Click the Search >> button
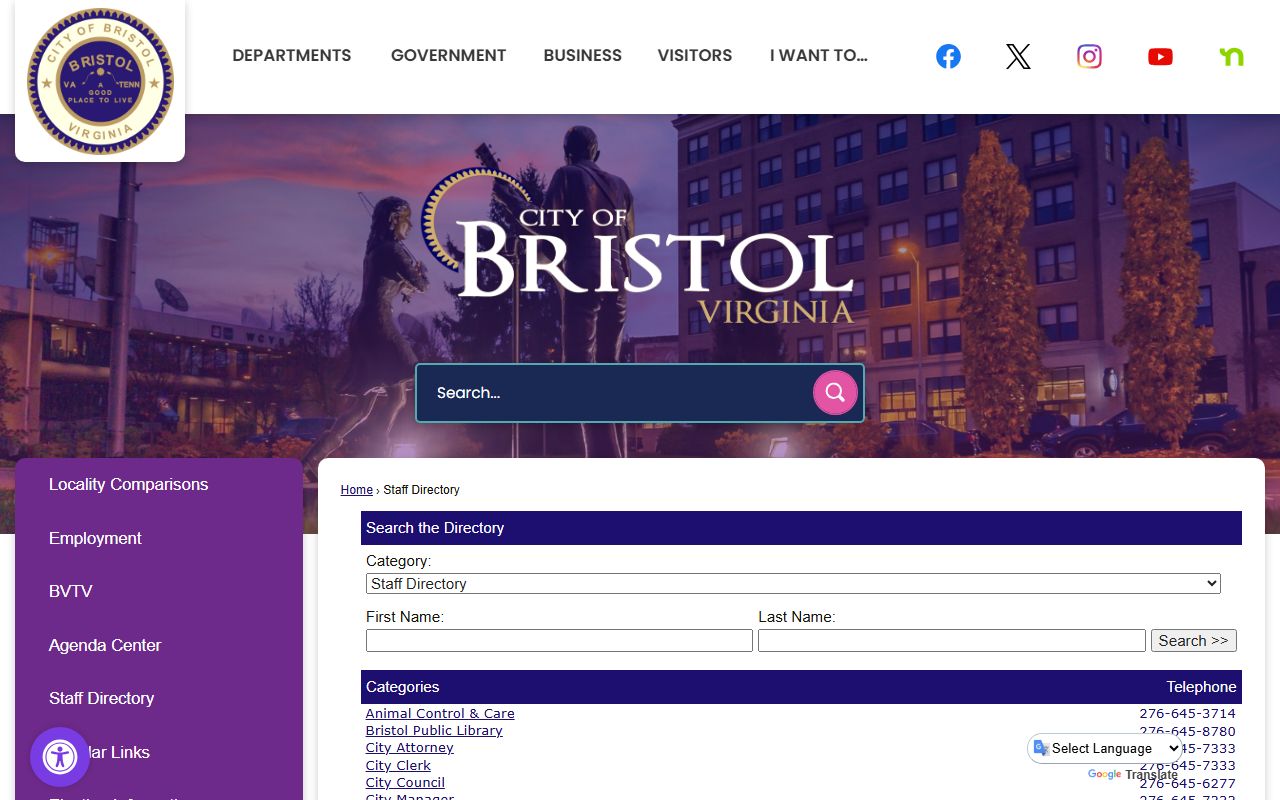The height and width of the screenshot is (800, 1280). tap(1194, 641)
